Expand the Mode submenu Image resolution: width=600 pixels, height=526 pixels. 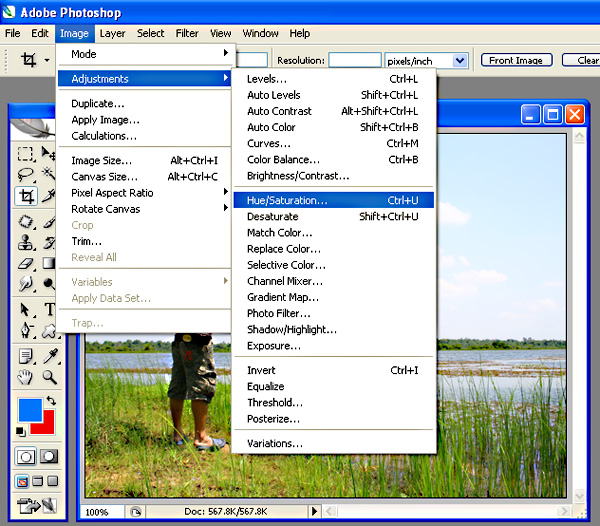144,54
